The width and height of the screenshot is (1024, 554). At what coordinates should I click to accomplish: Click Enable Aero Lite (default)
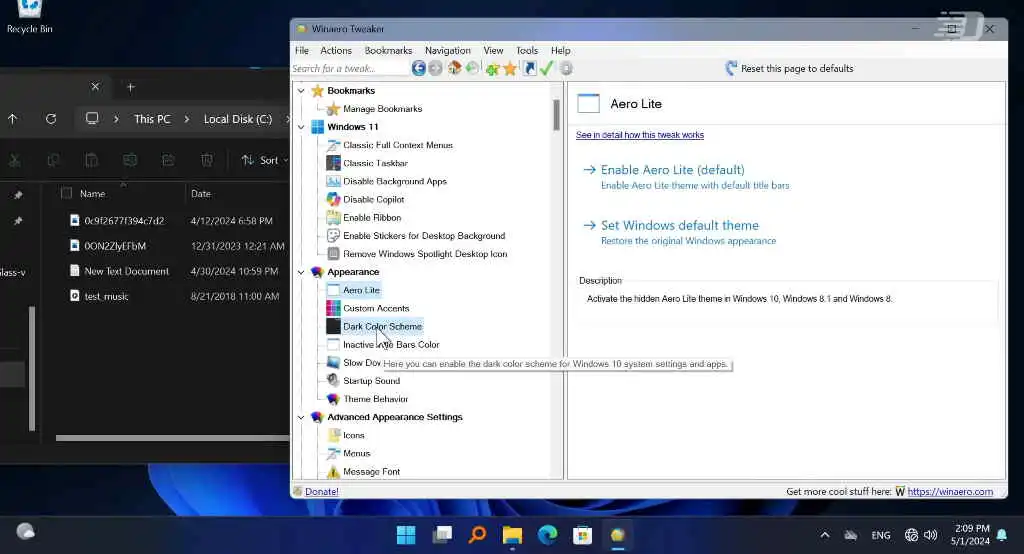tap(673, 170)
